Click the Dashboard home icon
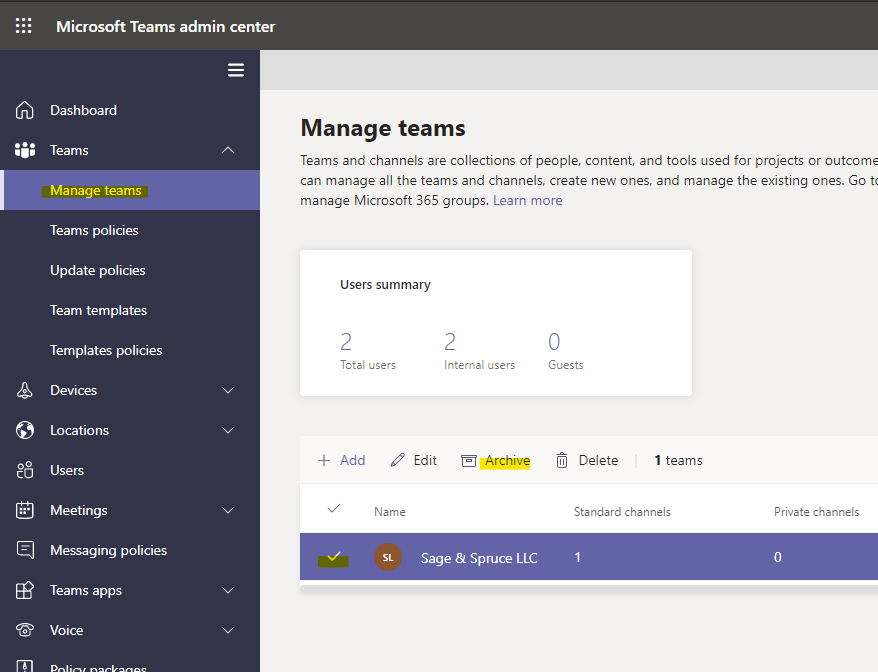The image size is (878, 672). (x=25, y=110)
